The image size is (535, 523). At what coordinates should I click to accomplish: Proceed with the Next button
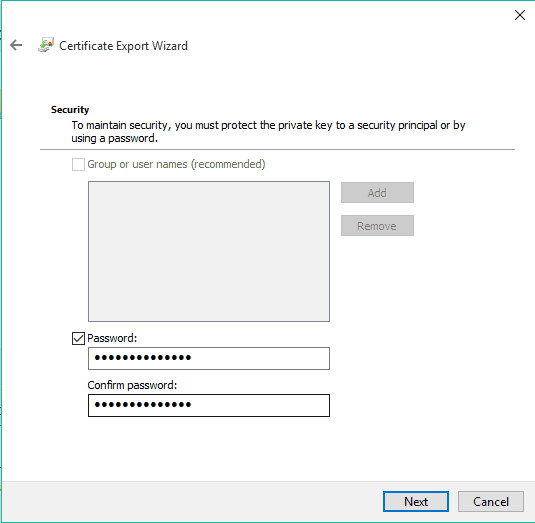416,502
